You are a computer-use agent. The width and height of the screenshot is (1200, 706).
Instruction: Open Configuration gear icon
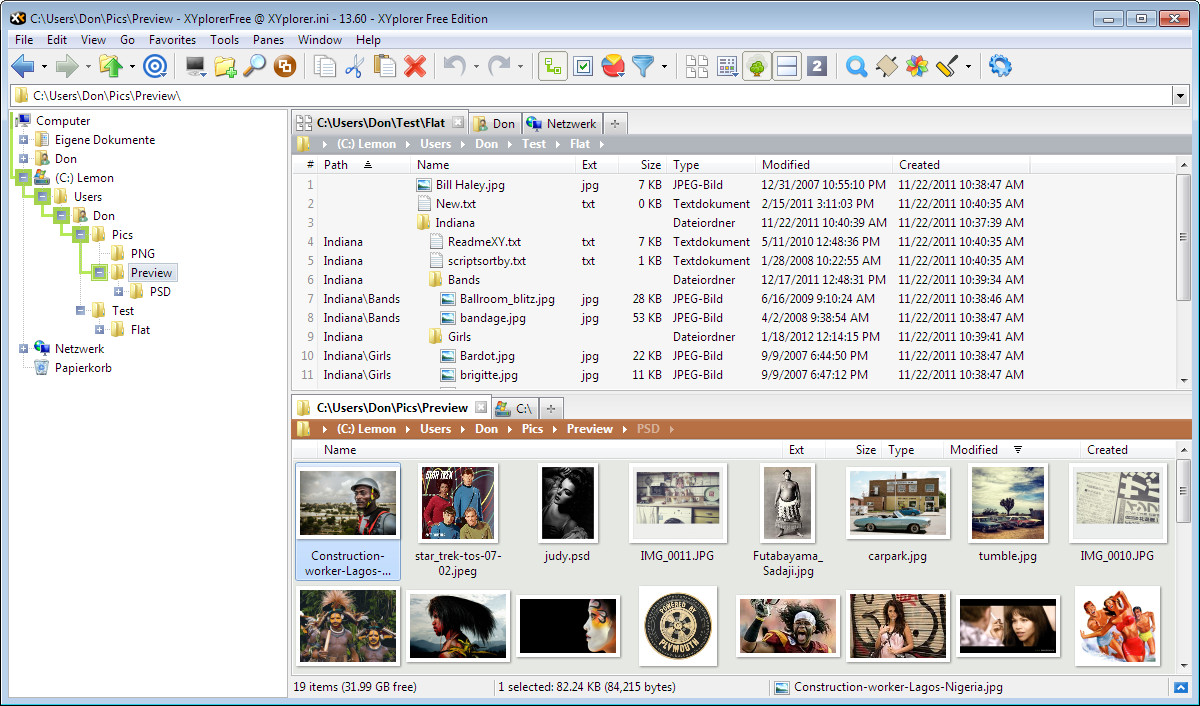1000,67
